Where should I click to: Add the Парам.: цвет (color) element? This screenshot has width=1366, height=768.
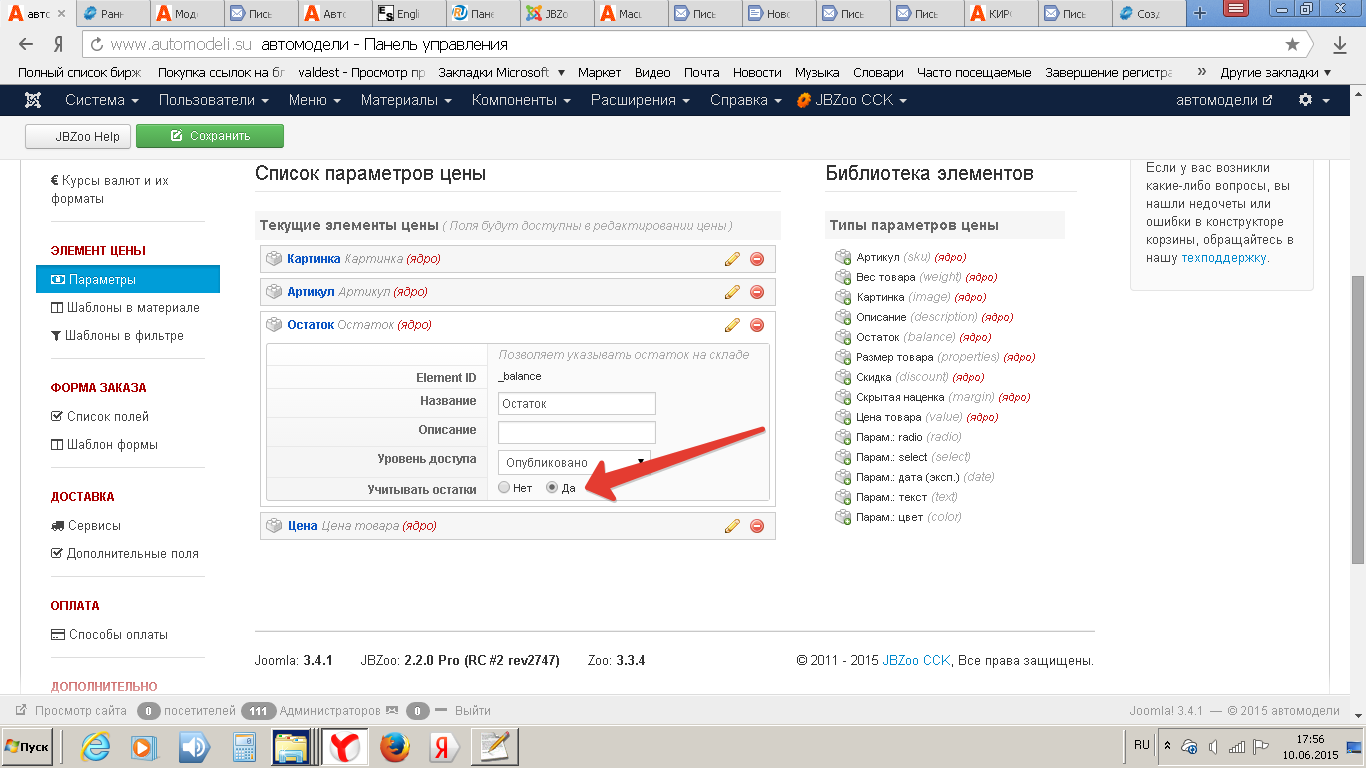coord(843,518)
